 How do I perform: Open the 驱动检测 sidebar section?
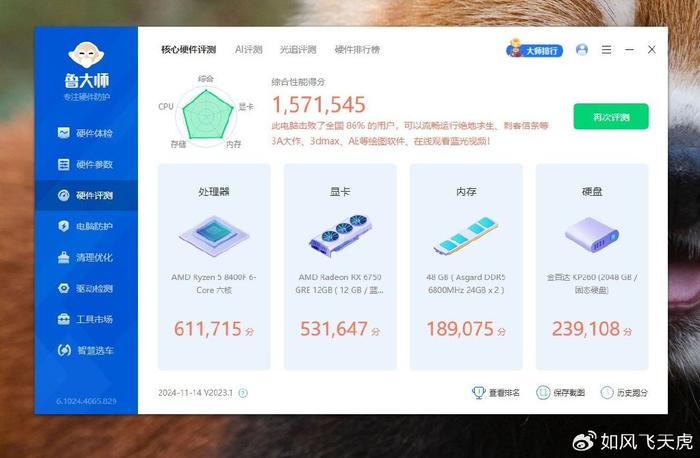[x=86, y=288]
